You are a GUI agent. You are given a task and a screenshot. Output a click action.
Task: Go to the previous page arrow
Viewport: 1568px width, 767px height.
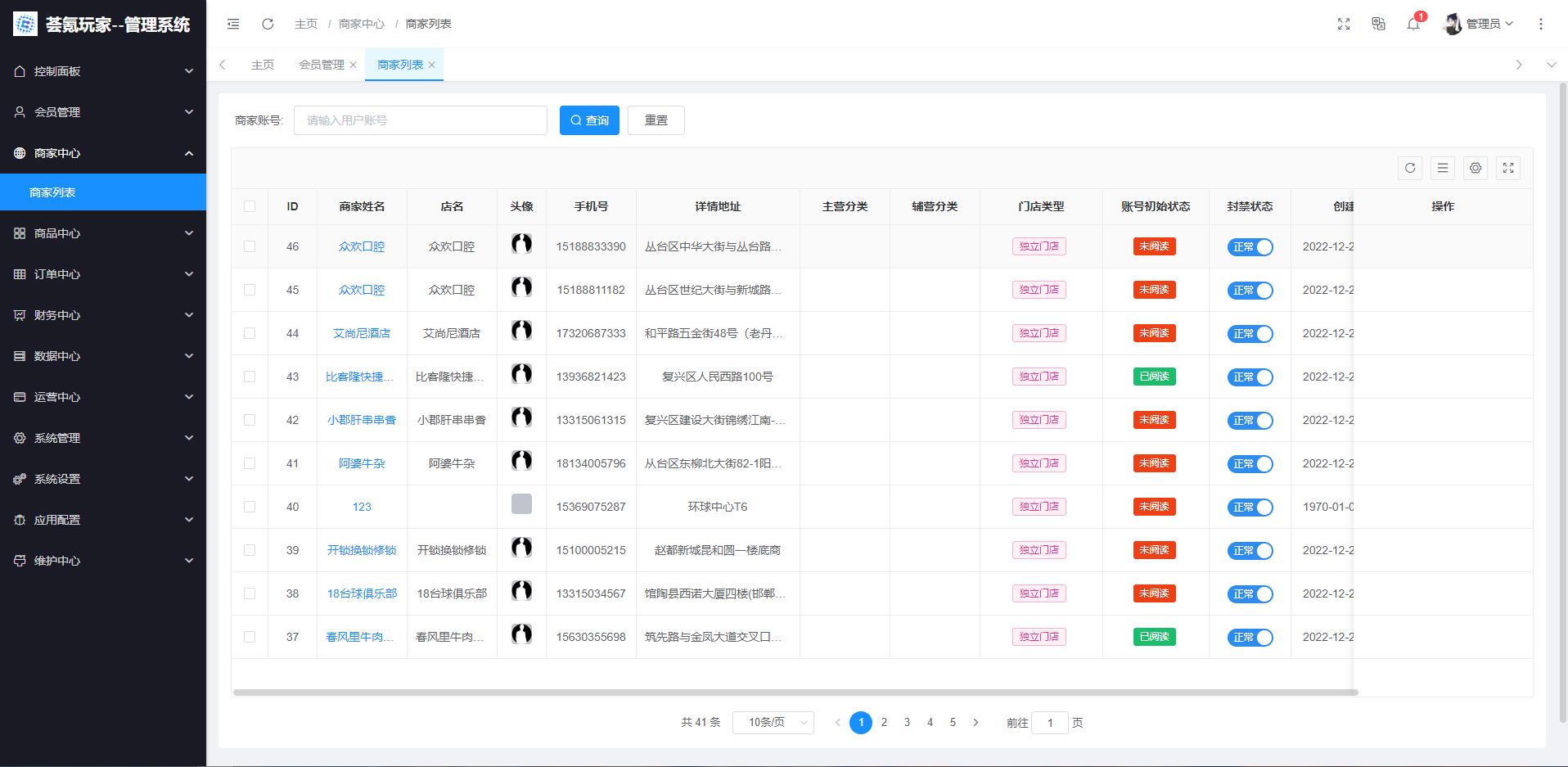(837, 722)
